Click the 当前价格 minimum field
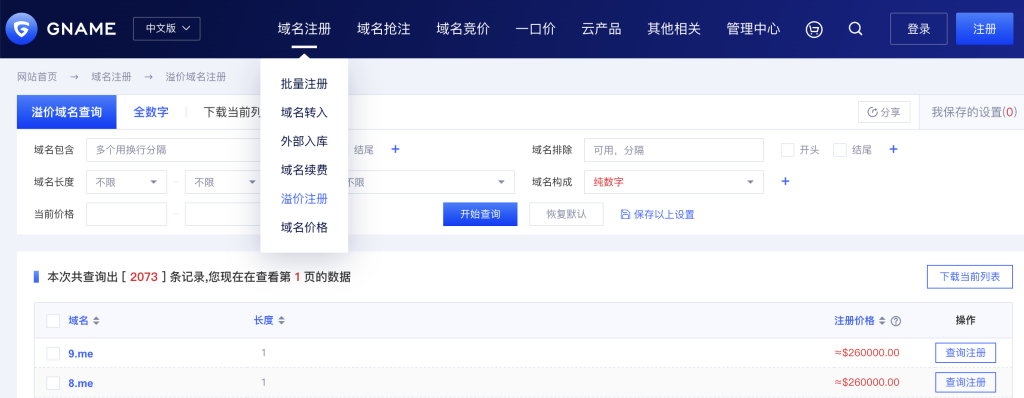 tap(127, 214)
